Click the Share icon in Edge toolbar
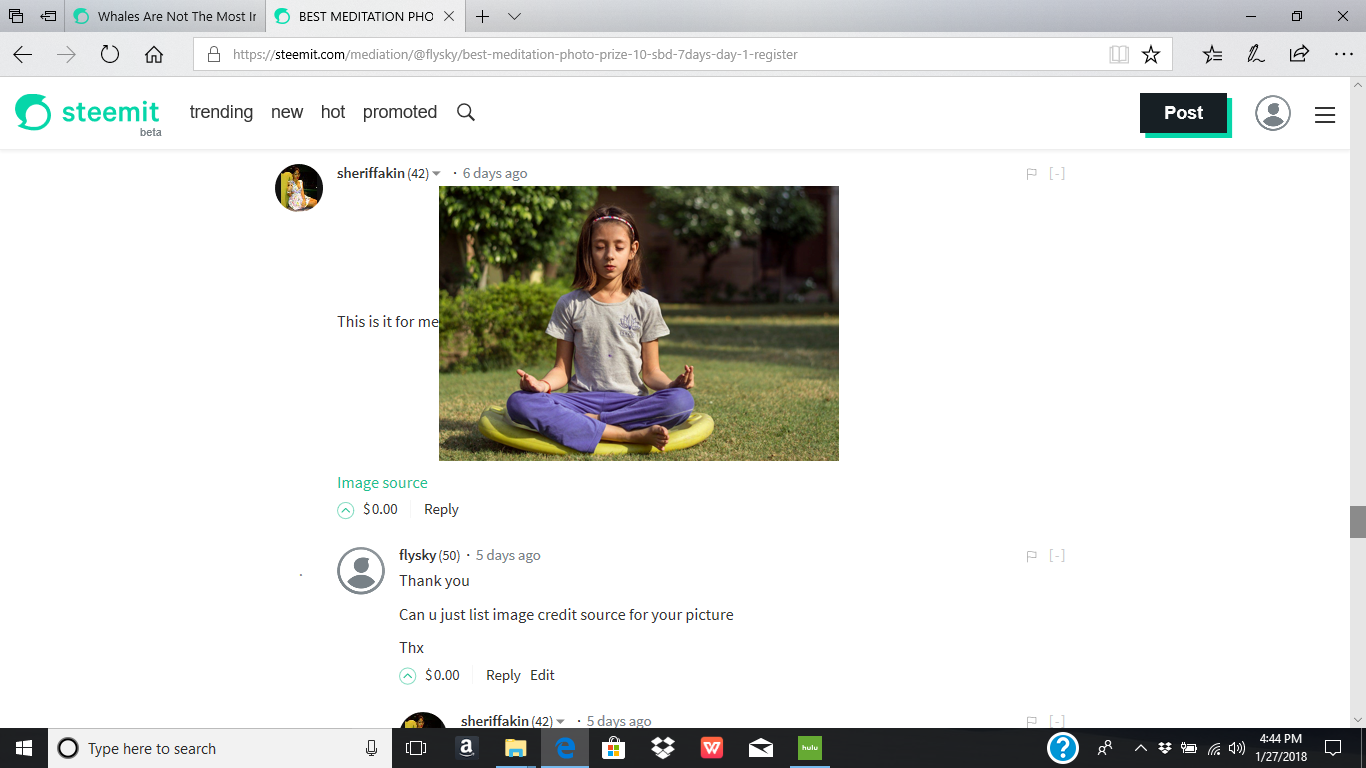Screen dimensions: 1366x768 point(1298,55)
